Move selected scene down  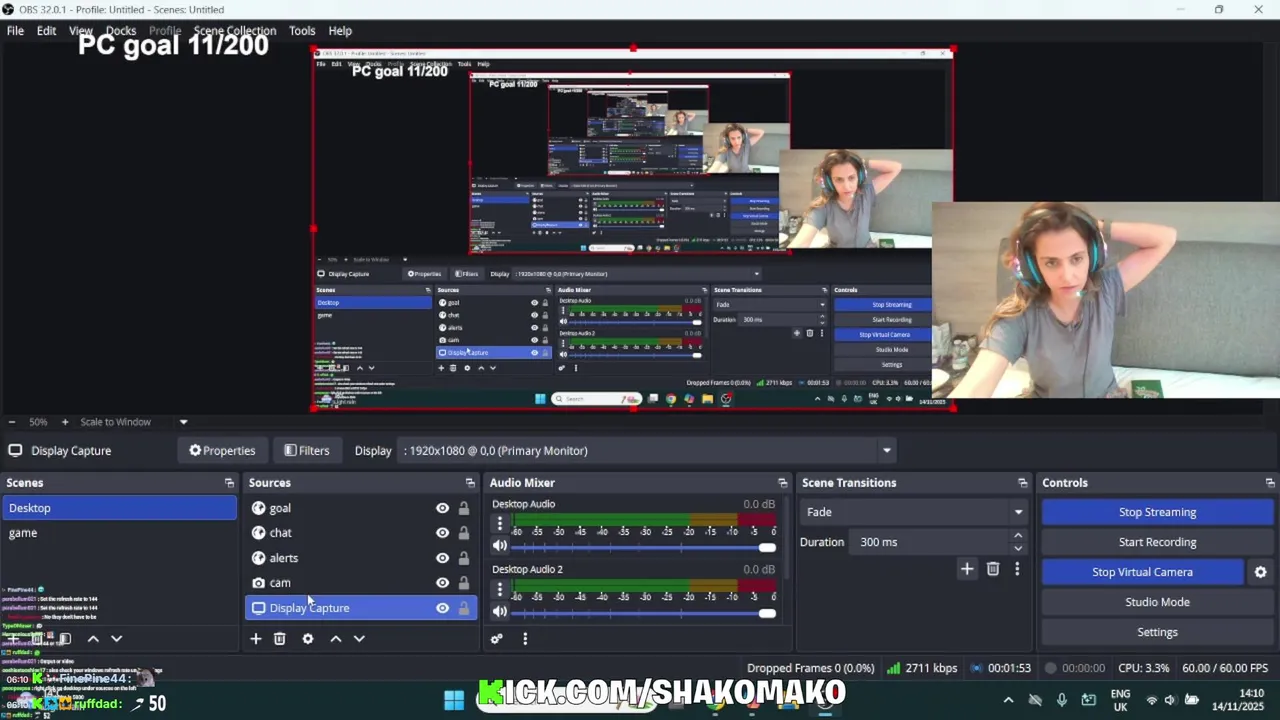click(117, 639)
